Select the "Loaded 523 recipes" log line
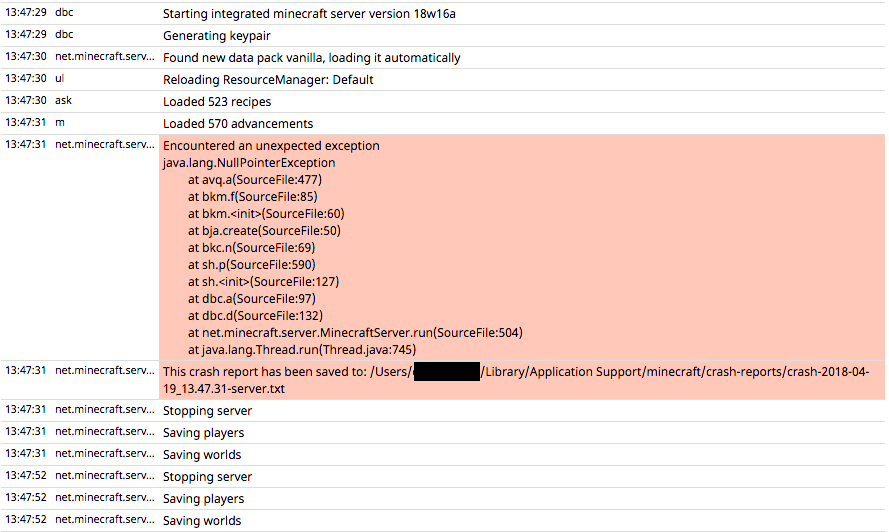 217,102
